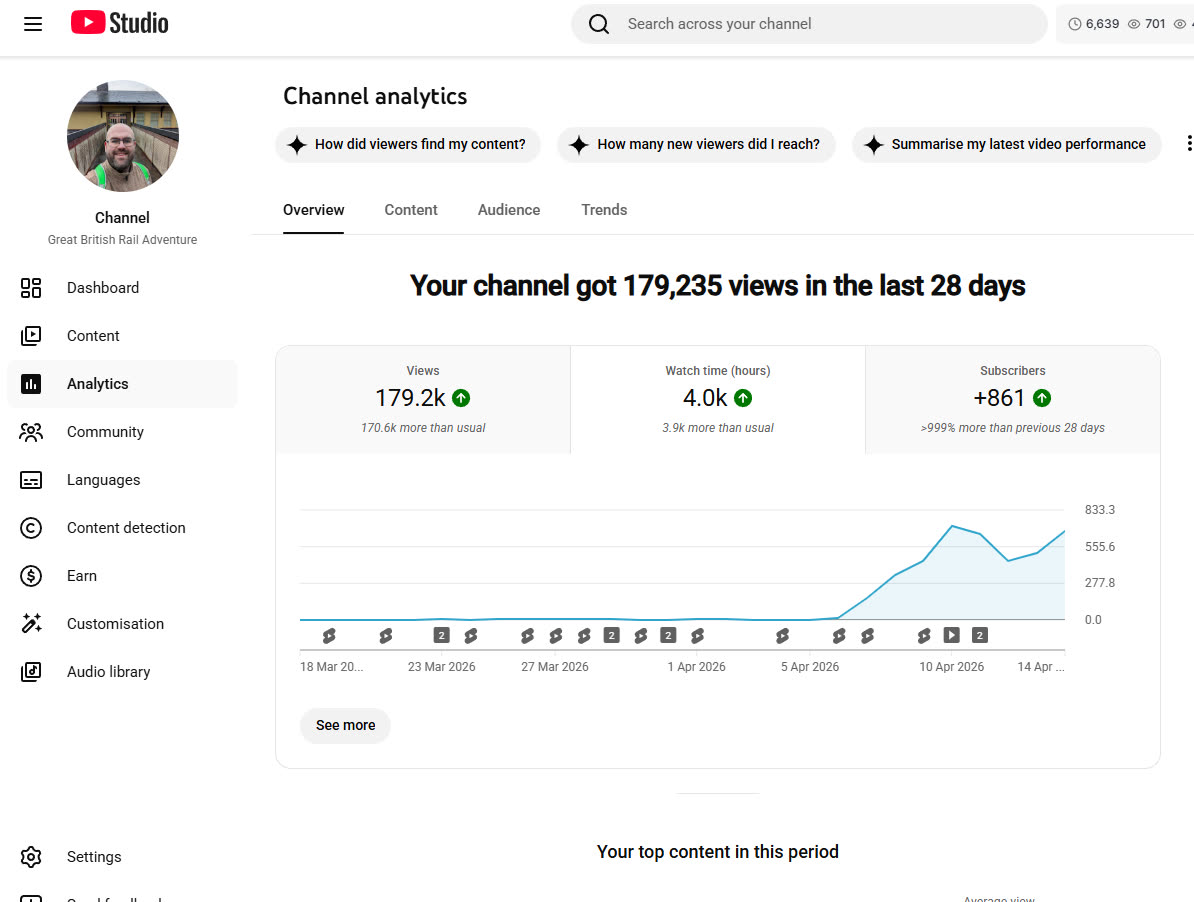Select the Analytics bar-chart icon in sidebar

click(31, 384)
